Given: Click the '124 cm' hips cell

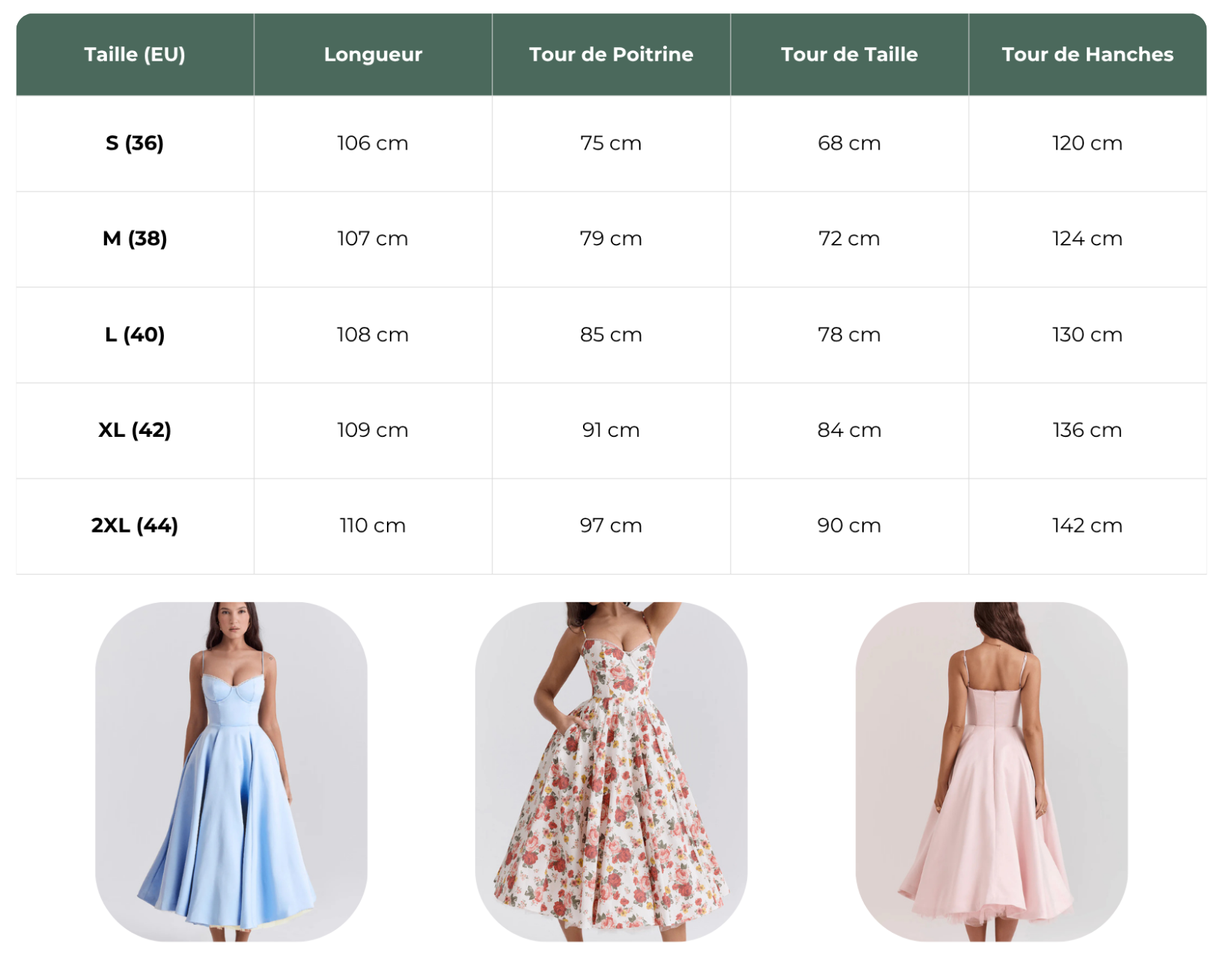Looking at the screenshot, I should (1088, 239).
